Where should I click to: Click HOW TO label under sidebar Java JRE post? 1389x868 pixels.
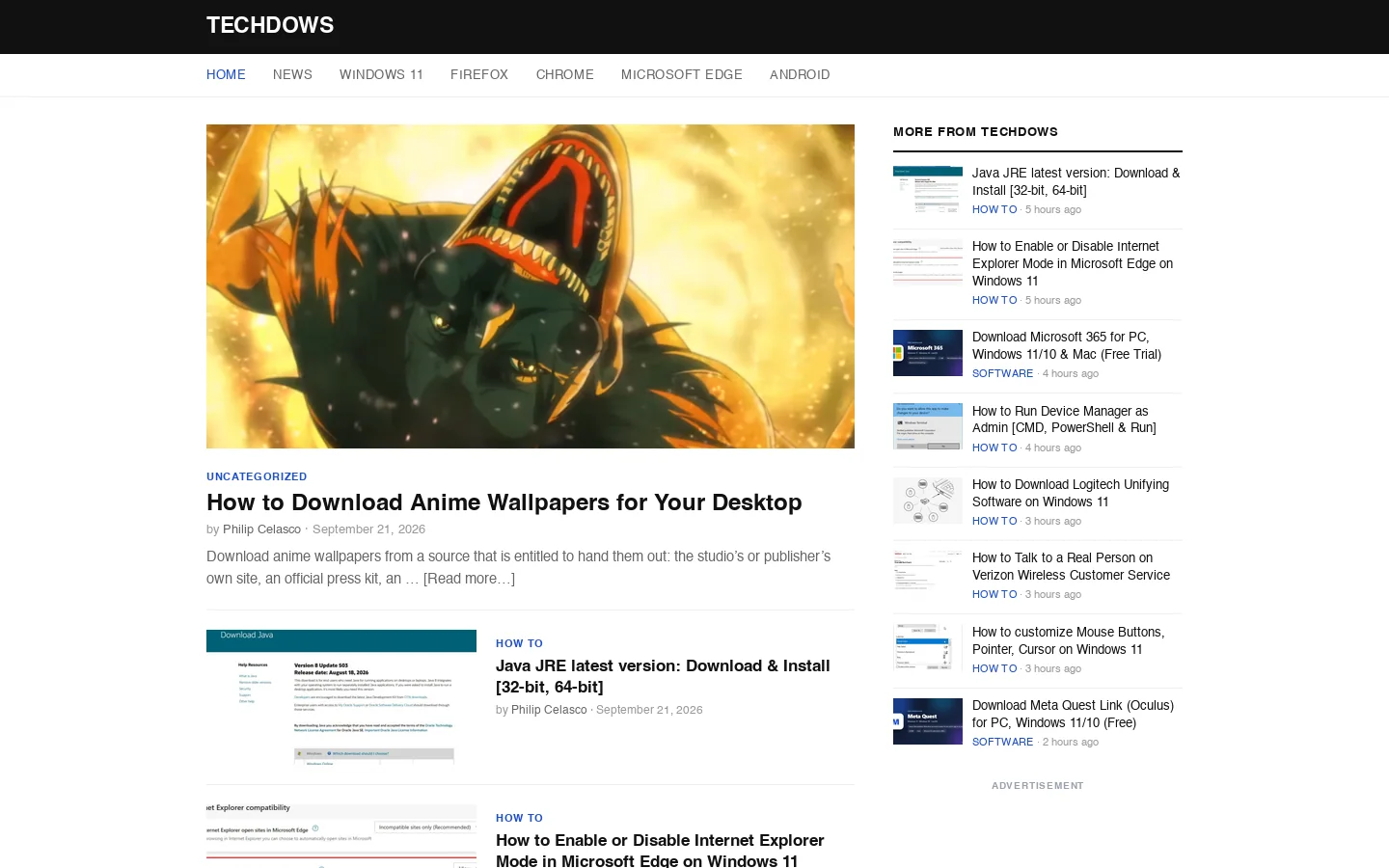(x=994, y=209)
